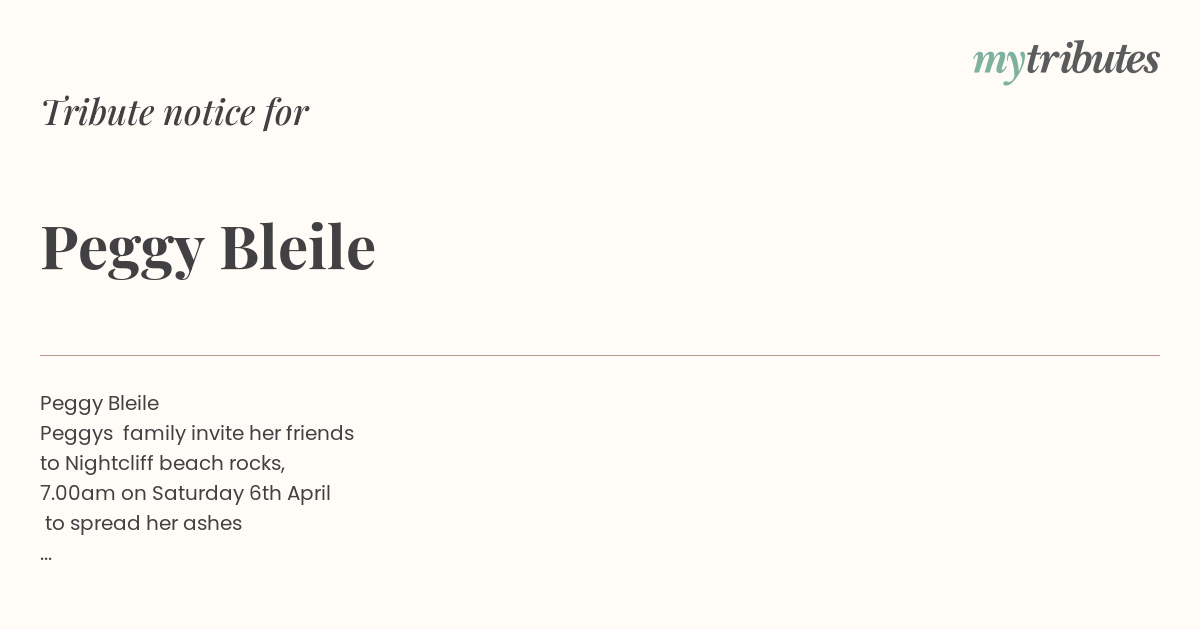Image resolution: width=1200 pixels, height=630 pixels.
Task: Click the horizontal divider line
Action: tap(600, 355)
